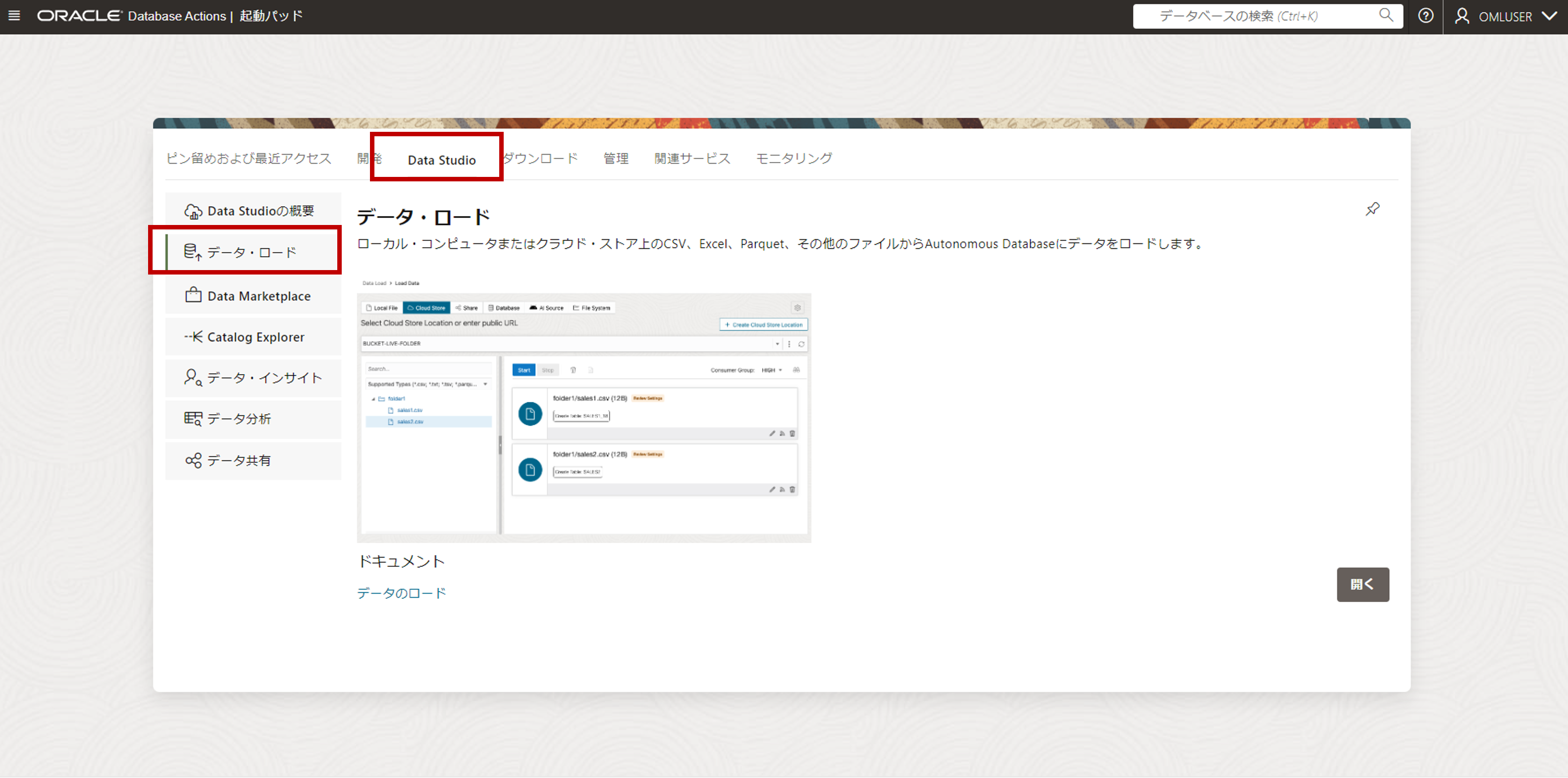1568x778 pixels.
Task: Open the データのロード documentation link
Action: point(401,593)
